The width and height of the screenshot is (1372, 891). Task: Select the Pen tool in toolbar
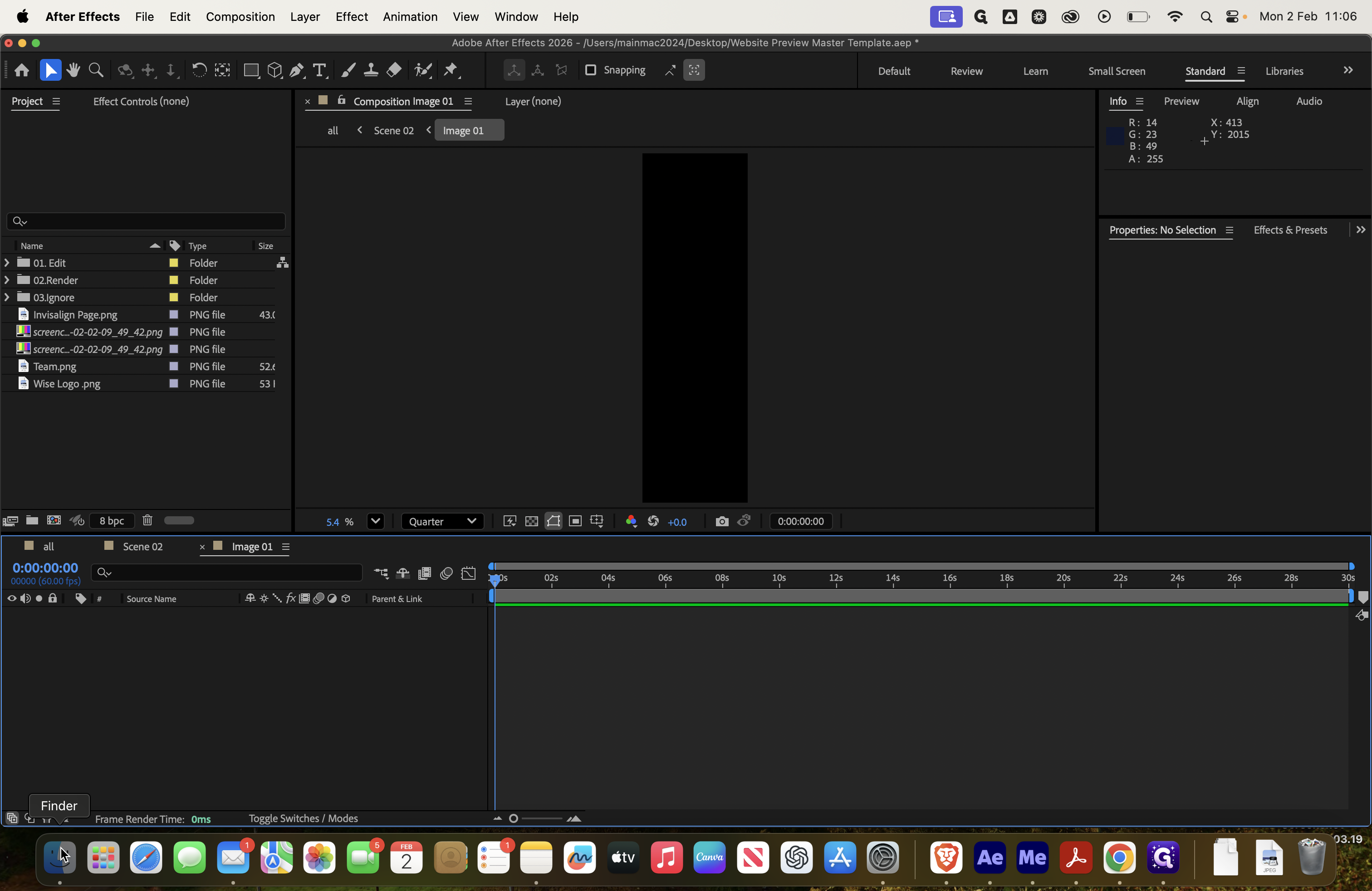coord(297,70)
